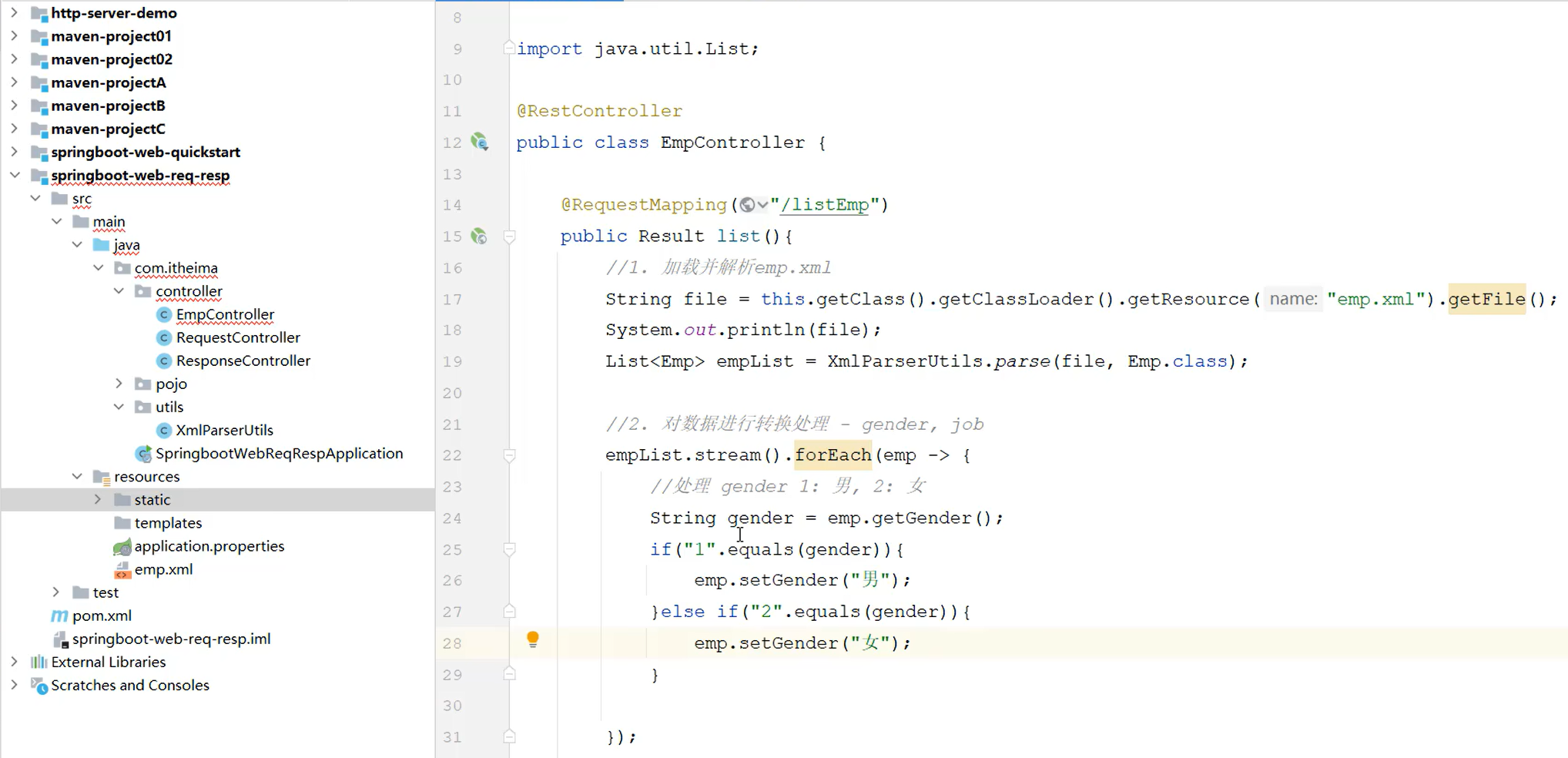Click the Scratches and Consoles icon
Viewport: 1568px width, 758px height.
click(39, 686)
